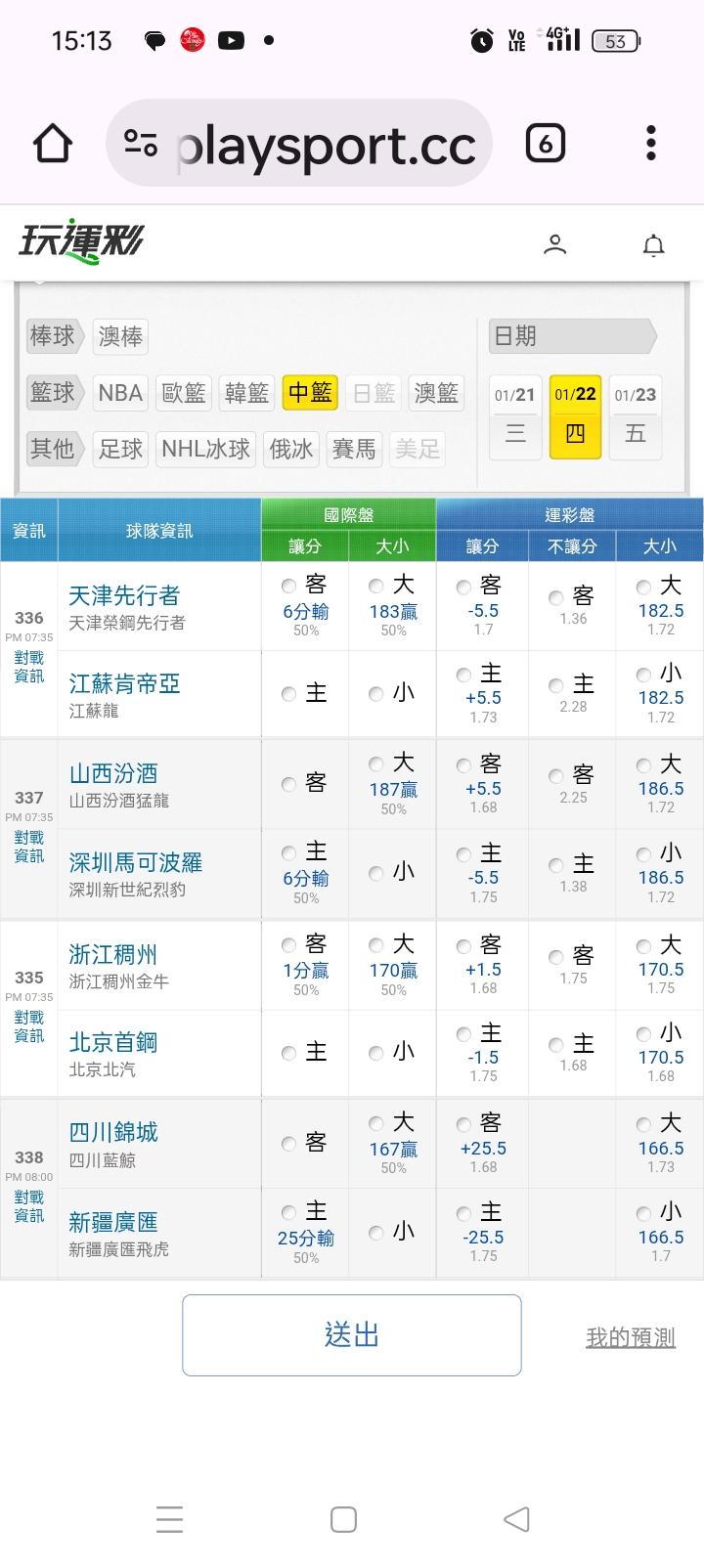704x1568 pixels.
Task: Tap the browser home icon
Action: tap(53, 144)
